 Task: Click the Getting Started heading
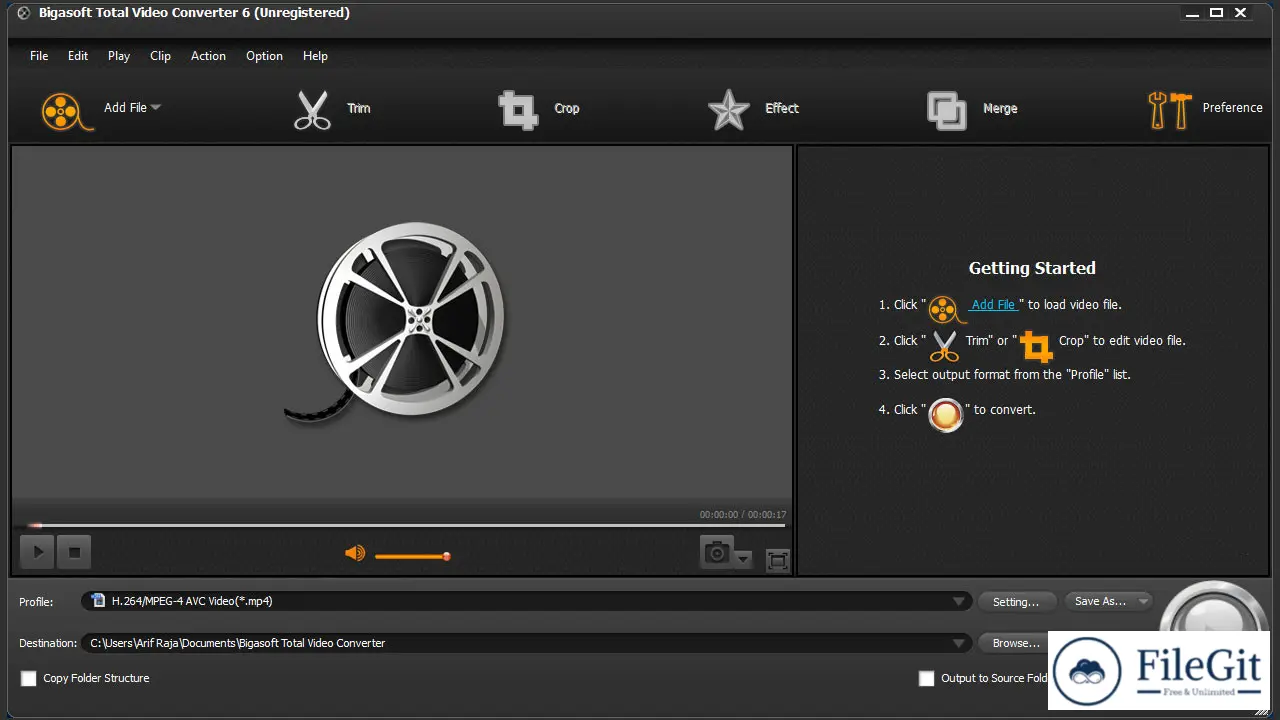pyautogui.click(x=1032, y=268)
